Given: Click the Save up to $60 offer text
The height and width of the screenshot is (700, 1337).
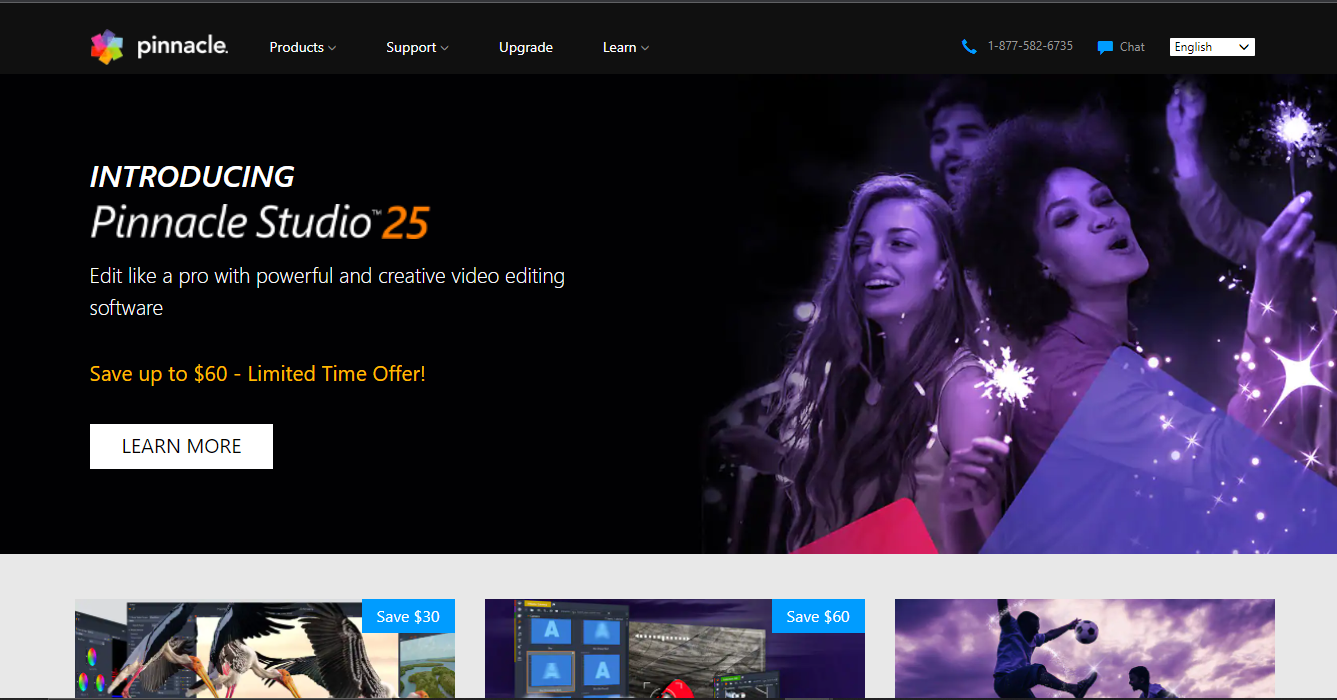Looking at the screenshot, I should [257, 374].
